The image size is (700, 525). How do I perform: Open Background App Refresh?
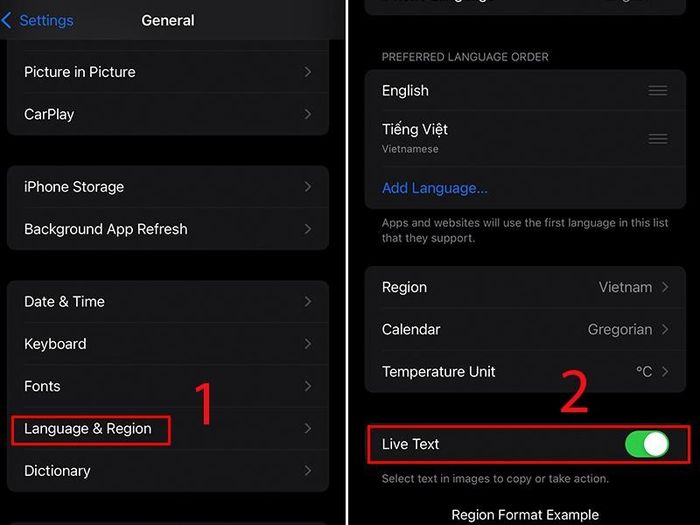pos(168,229)
